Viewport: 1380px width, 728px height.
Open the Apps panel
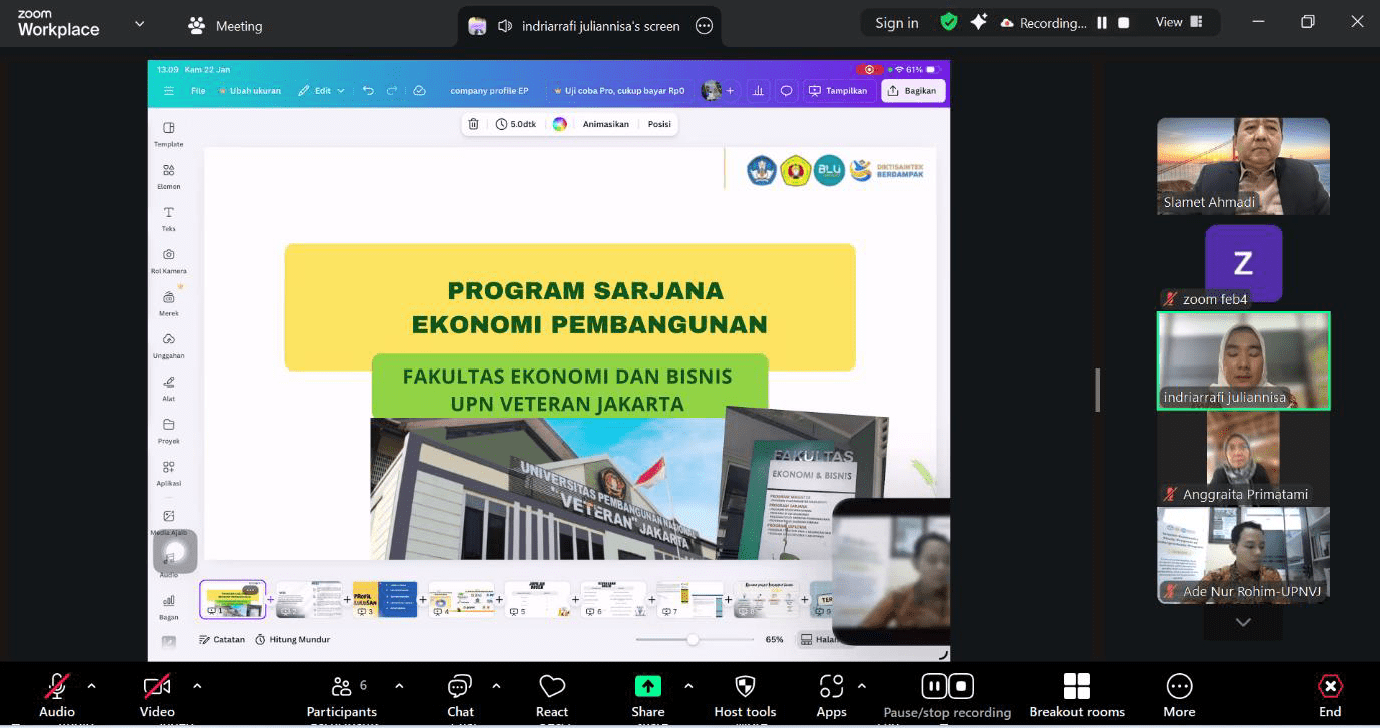tap(831, 694)
